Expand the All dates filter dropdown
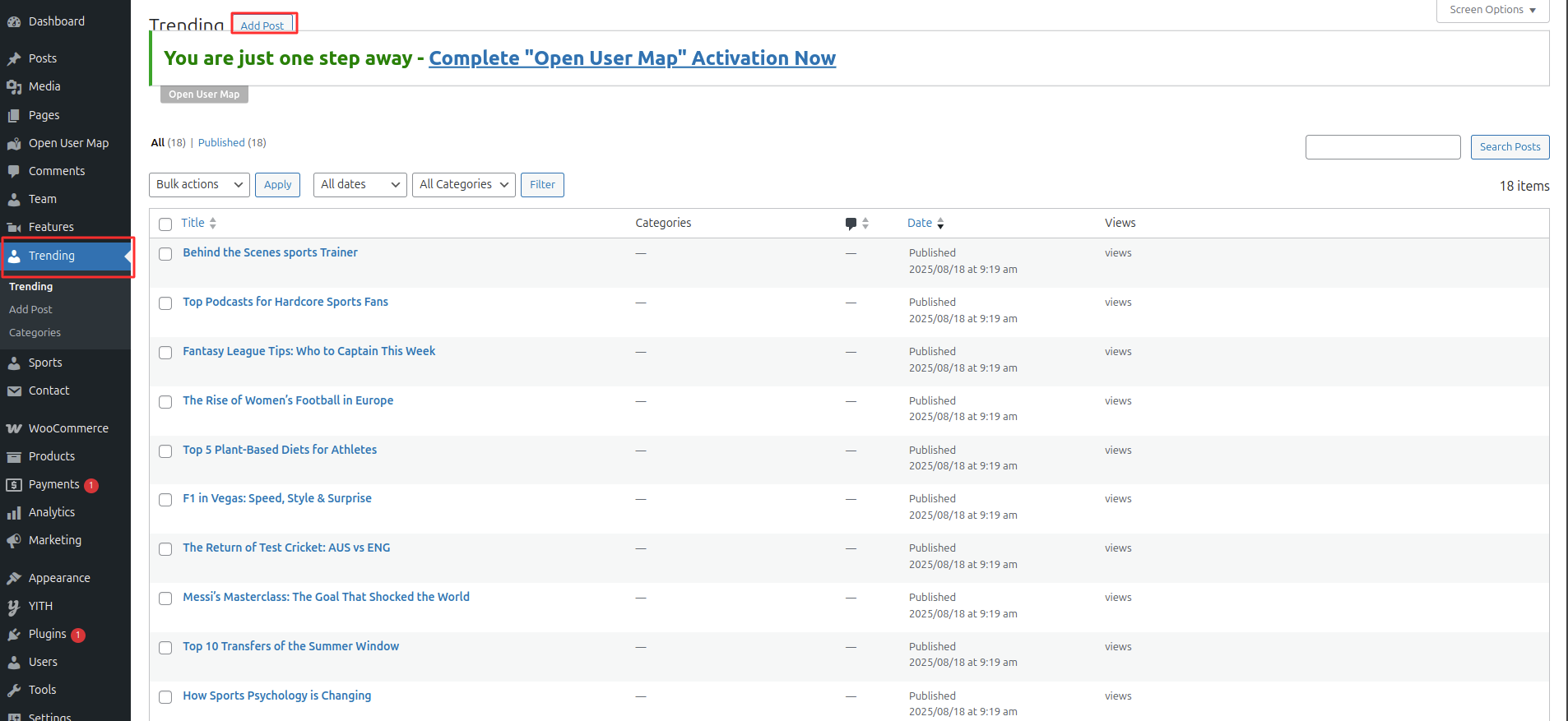This screenshot has width=1568, height=721. click(360, 185)
